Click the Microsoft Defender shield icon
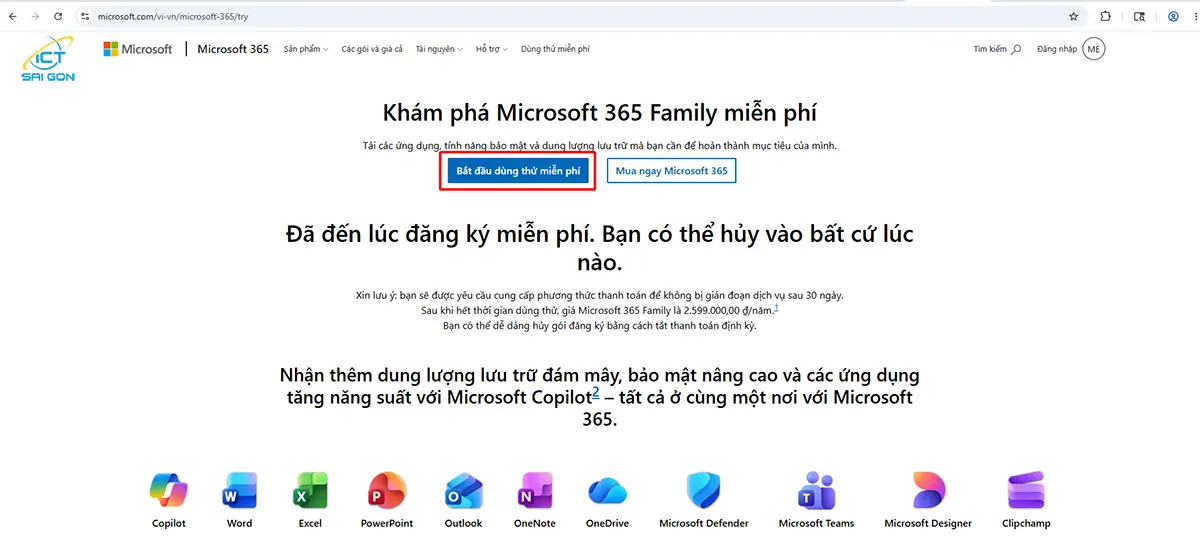Viewport: 1200px width, 557px height. point(704,490)
